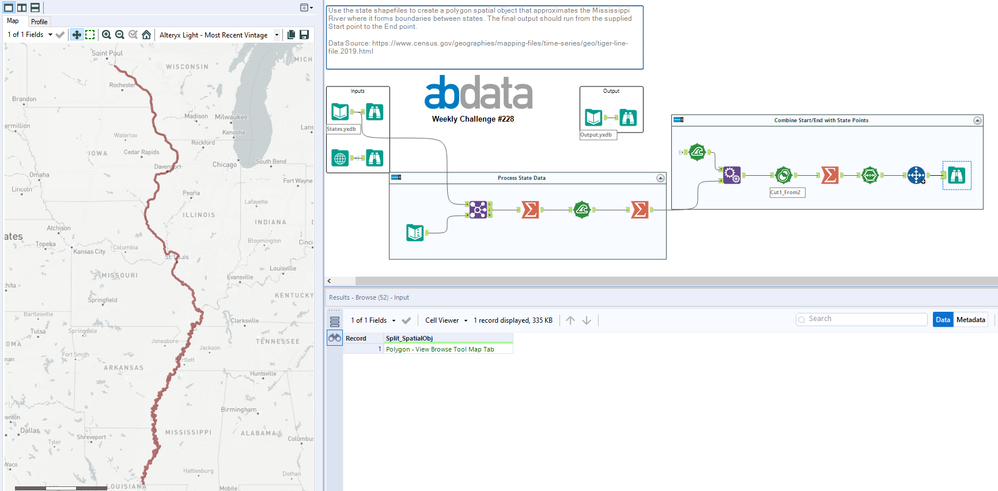The height and width of the screenshot is (491, 998).
Task: Click the results messages list icon
Action: (x=334, y=321)
